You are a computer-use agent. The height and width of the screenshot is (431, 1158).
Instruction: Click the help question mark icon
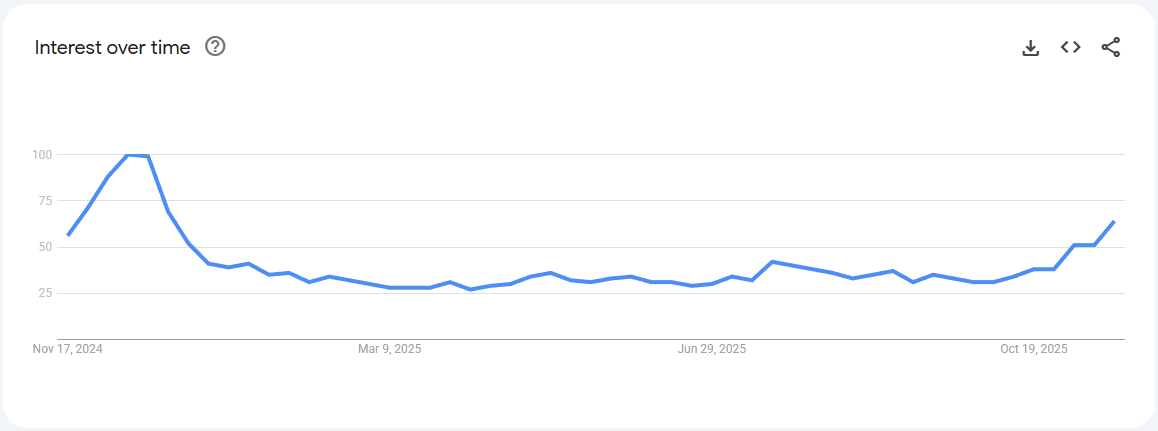click(x=215, y=46)
